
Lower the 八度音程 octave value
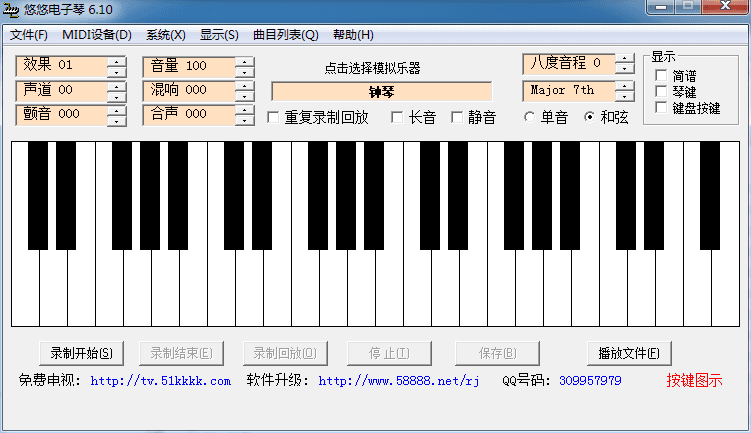click(x=625, y=69)
